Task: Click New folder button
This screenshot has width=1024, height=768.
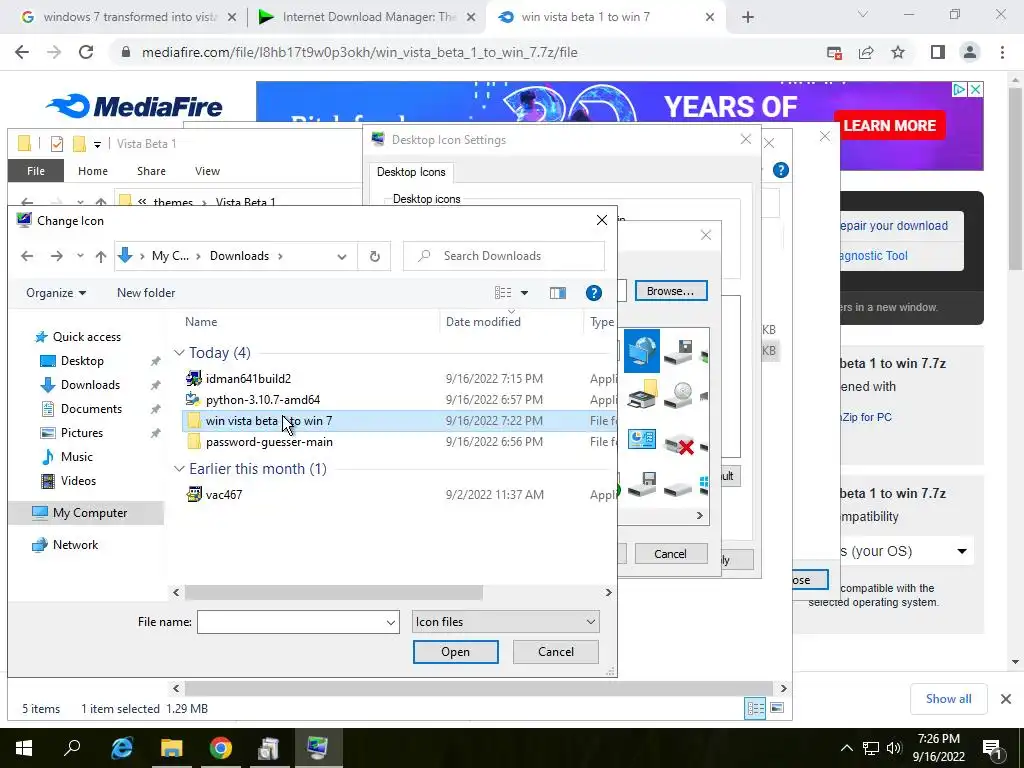Action: [146, 293]
